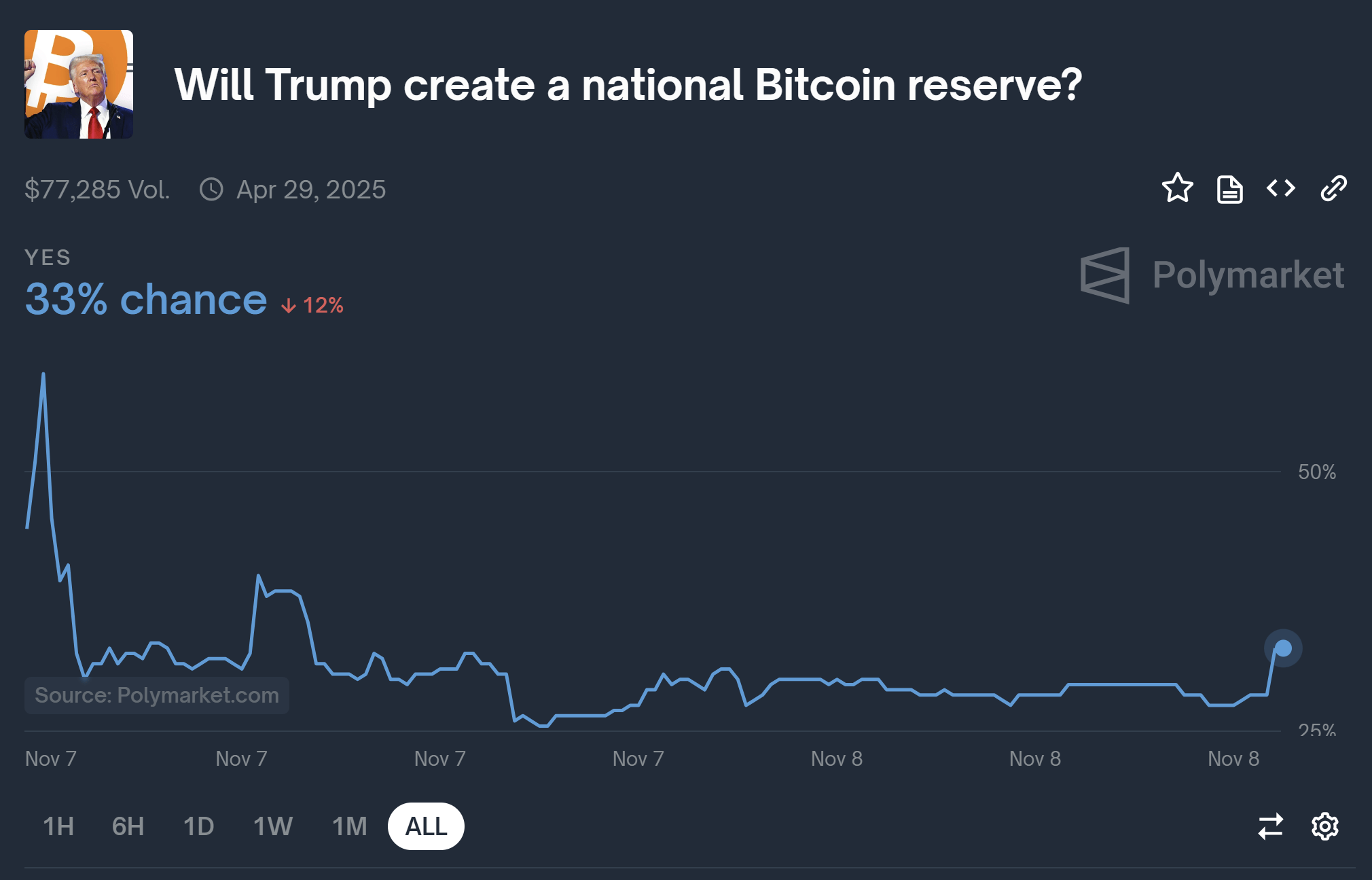Click the Source: Polymarket.com label
Viewport: 1372px width, 880px height.
(x=156, y=695)
